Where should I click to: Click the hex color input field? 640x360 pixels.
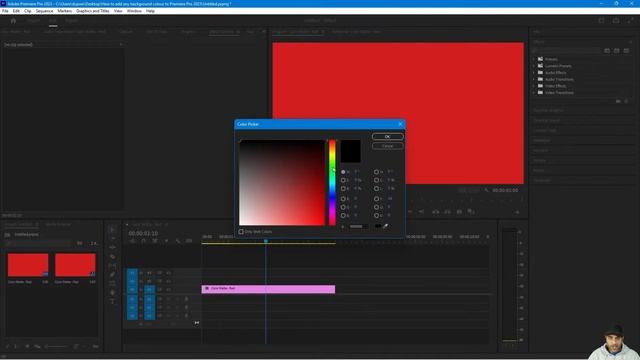pyautogui.click(x=358, y=226)
